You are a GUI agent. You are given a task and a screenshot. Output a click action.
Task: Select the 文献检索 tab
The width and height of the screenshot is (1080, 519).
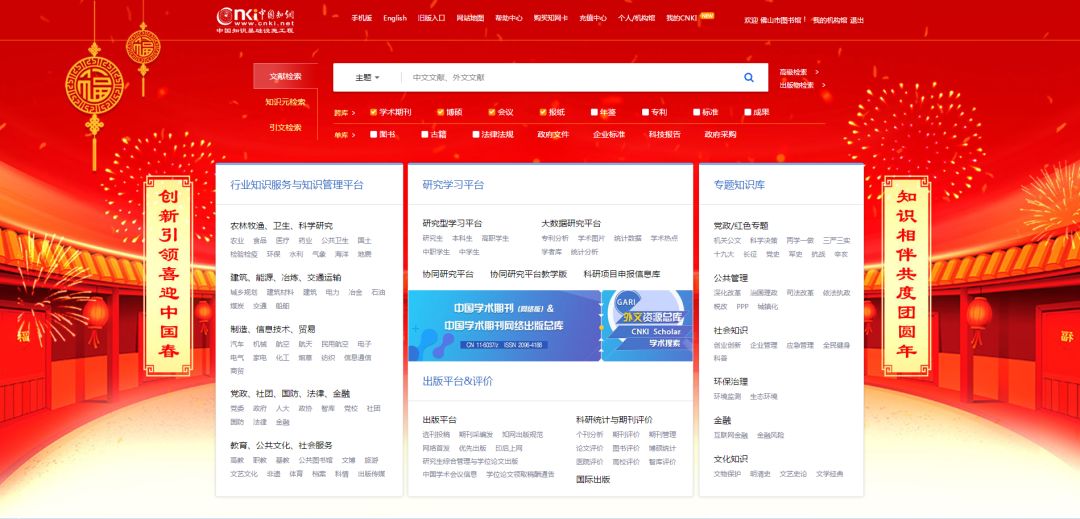pyautogui.click(x=285, y=76)
